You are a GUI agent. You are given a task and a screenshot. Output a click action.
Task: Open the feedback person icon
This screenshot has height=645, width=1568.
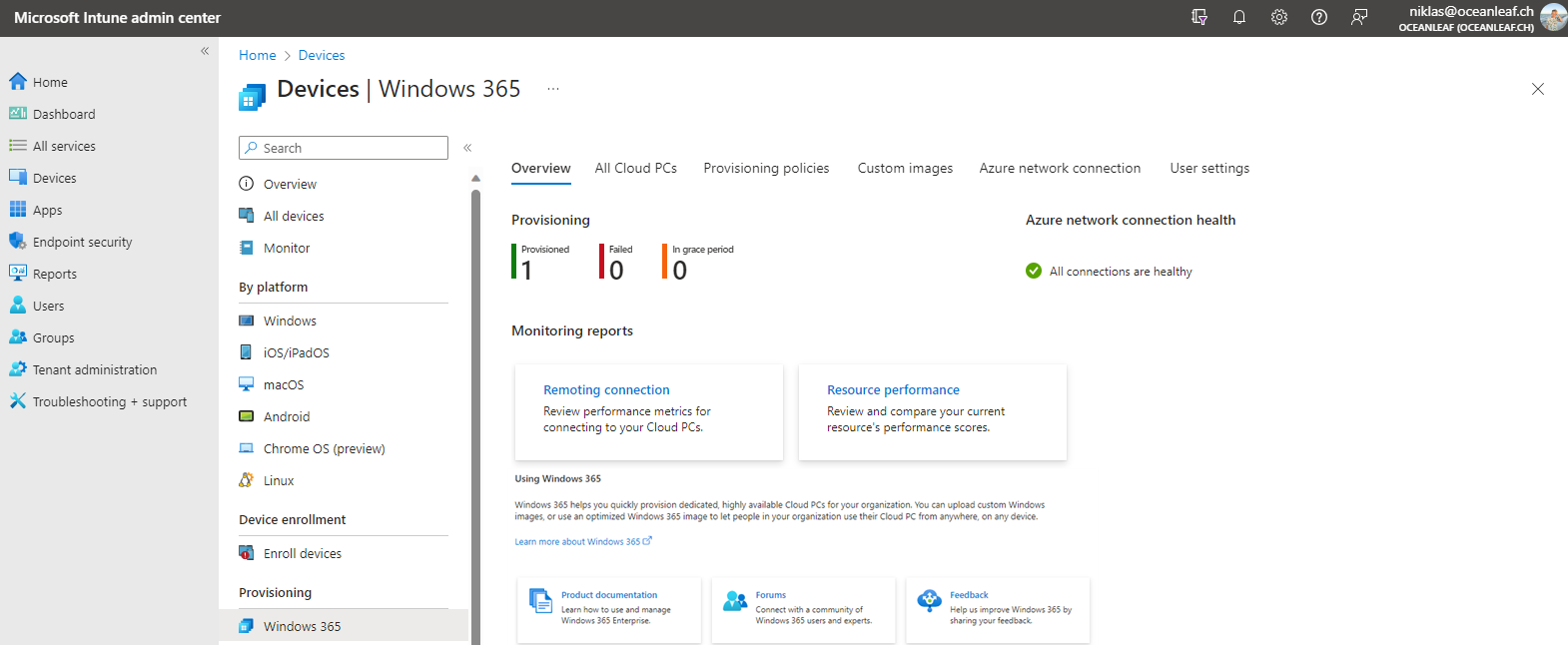pyautogui.click(x=1359, y=17)
